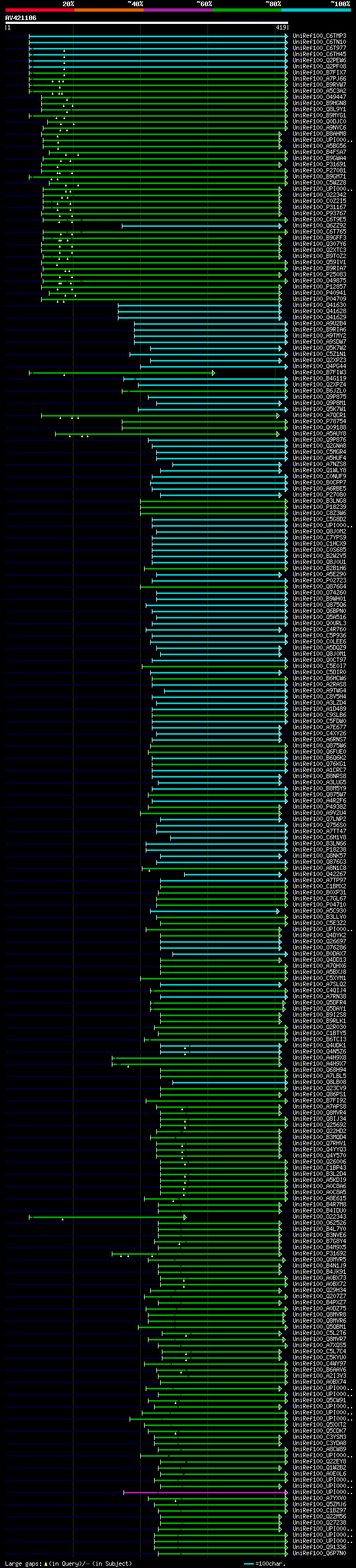The image size is (356, 1568).
Task: Select label UniRef100_C5WZZ8
Action: tap(319, 182)
